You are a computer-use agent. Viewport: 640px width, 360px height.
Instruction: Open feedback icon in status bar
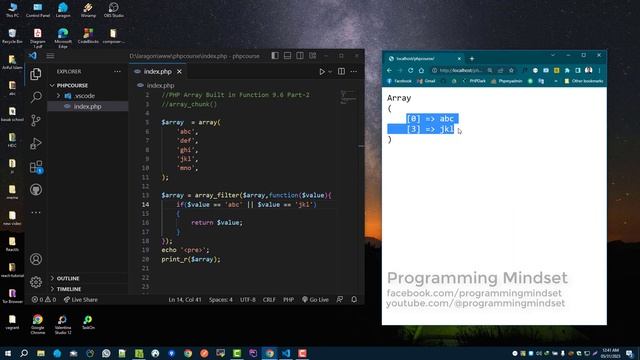point(340,300)
